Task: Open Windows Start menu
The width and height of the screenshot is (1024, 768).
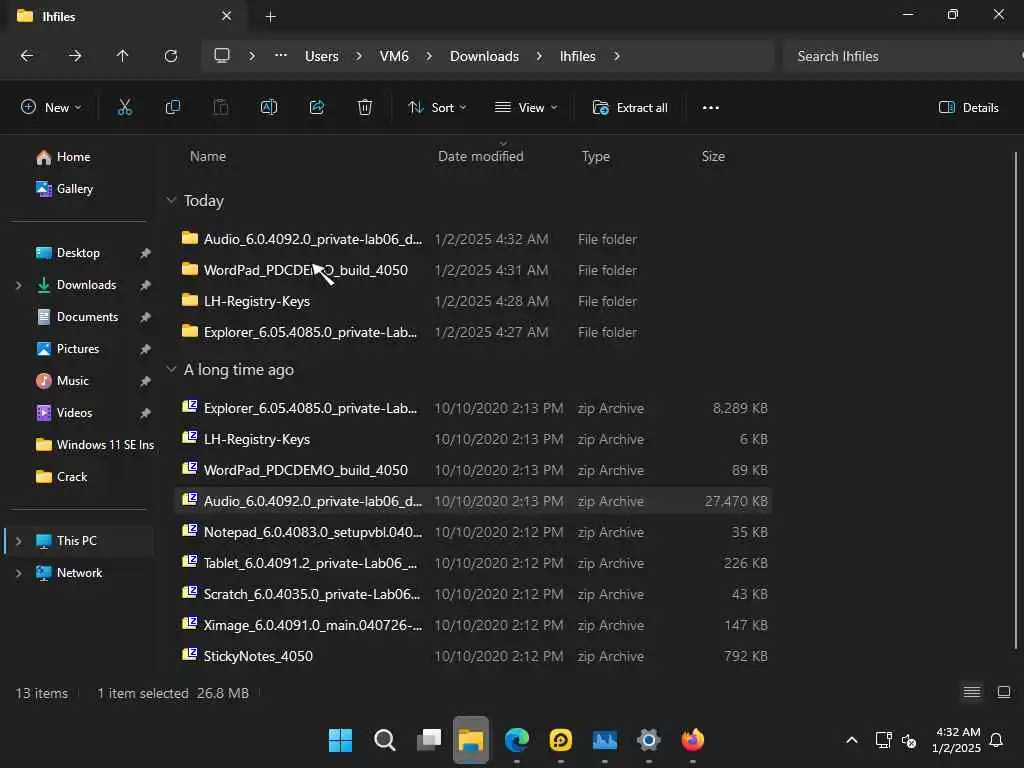Action: click(340, 741)
